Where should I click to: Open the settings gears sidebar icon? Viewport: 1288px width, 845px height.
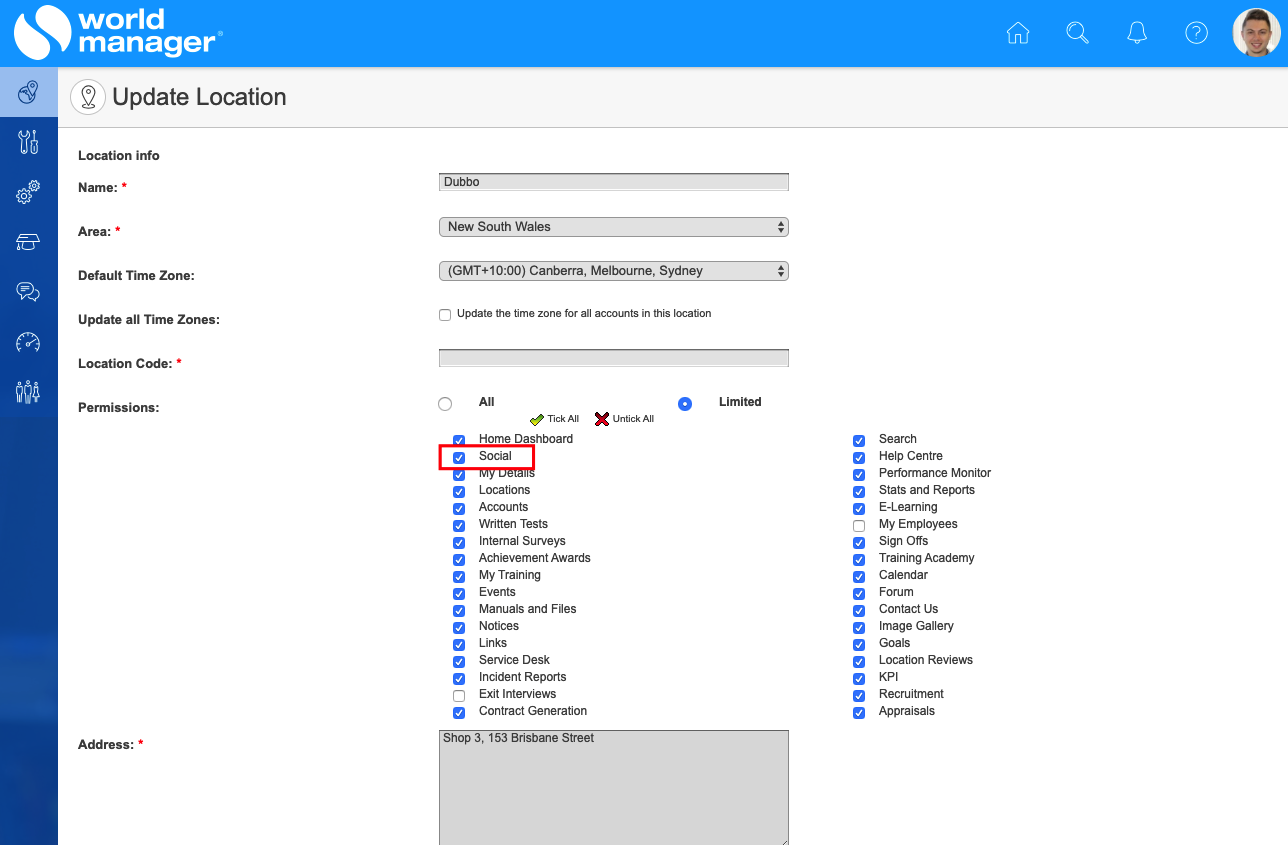click(x=28, y=192)
